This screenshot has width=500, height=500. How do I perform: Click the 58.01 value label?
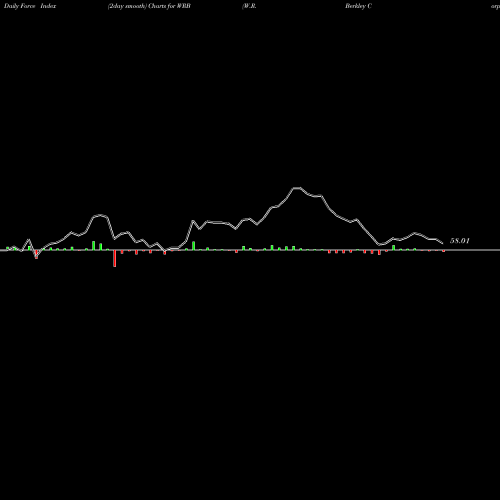click(x=460, y=241)
